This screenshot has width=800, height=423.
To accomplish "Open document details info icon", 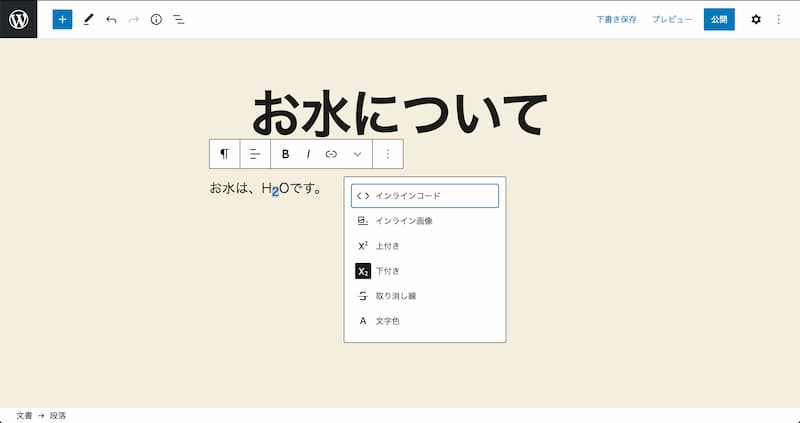I will pyautogui.click(x=156, y=19).
